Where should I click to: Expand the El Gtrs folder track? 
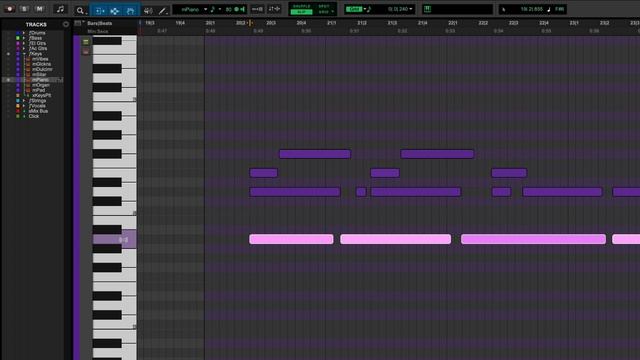click(24, 43)
